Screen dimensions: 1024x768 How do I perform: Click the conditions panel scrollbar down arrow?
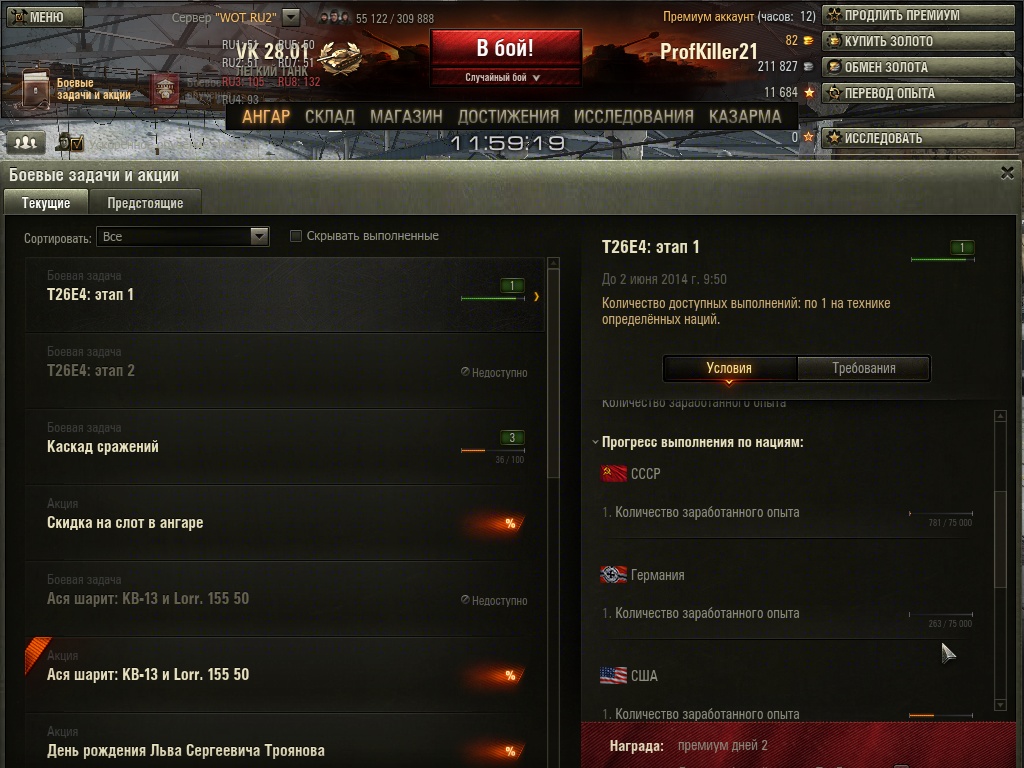click(x=1000, y=705)
